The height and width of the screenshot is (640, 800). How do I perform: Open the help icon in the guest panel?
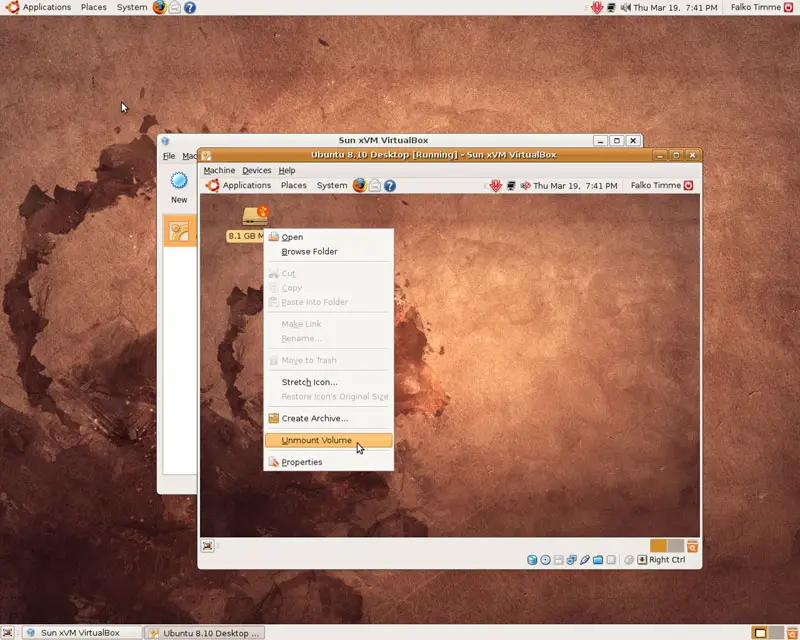point(390,186)
